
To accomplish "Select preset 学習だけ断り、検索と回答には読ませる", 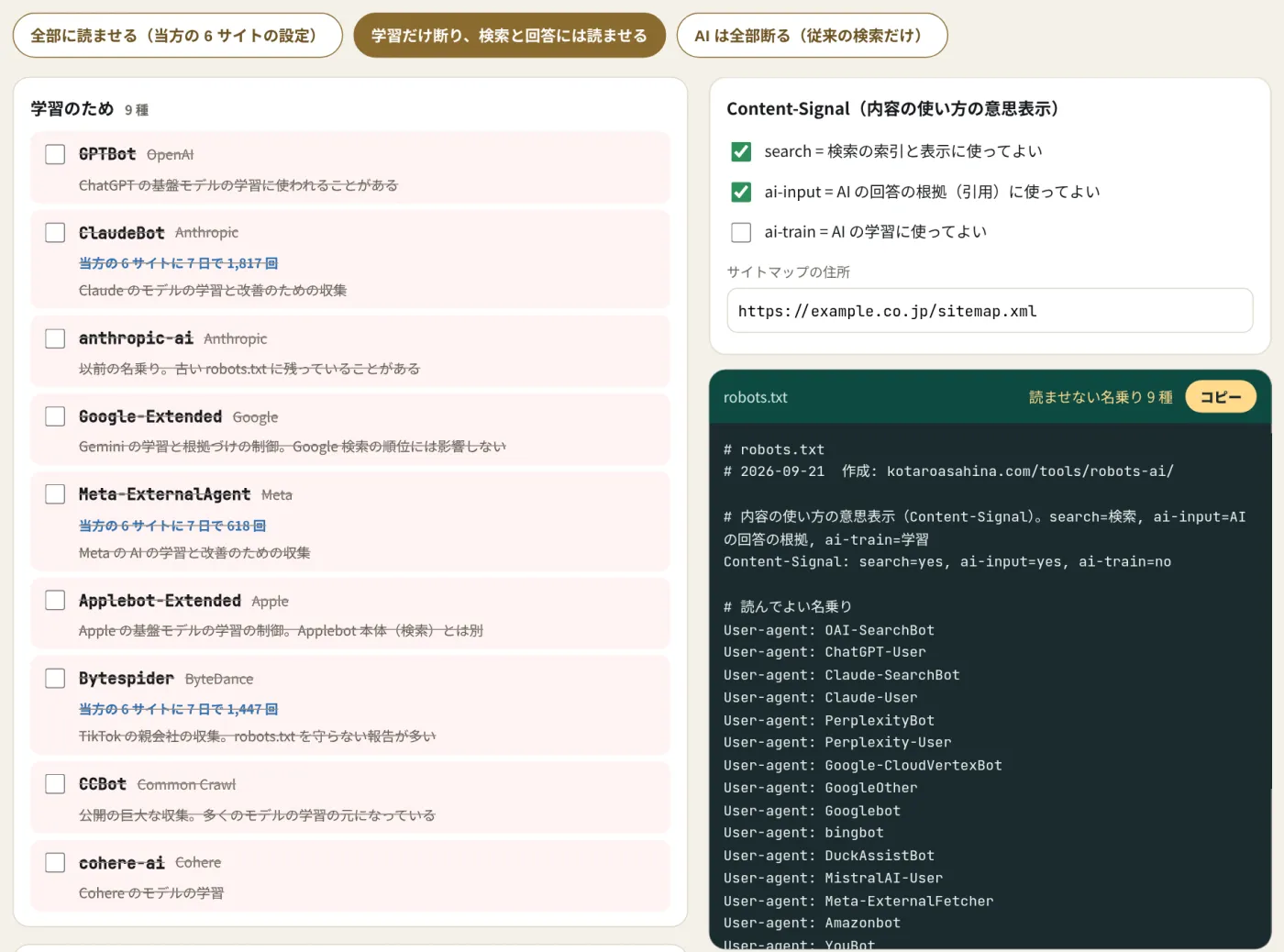I will [509, 36].
